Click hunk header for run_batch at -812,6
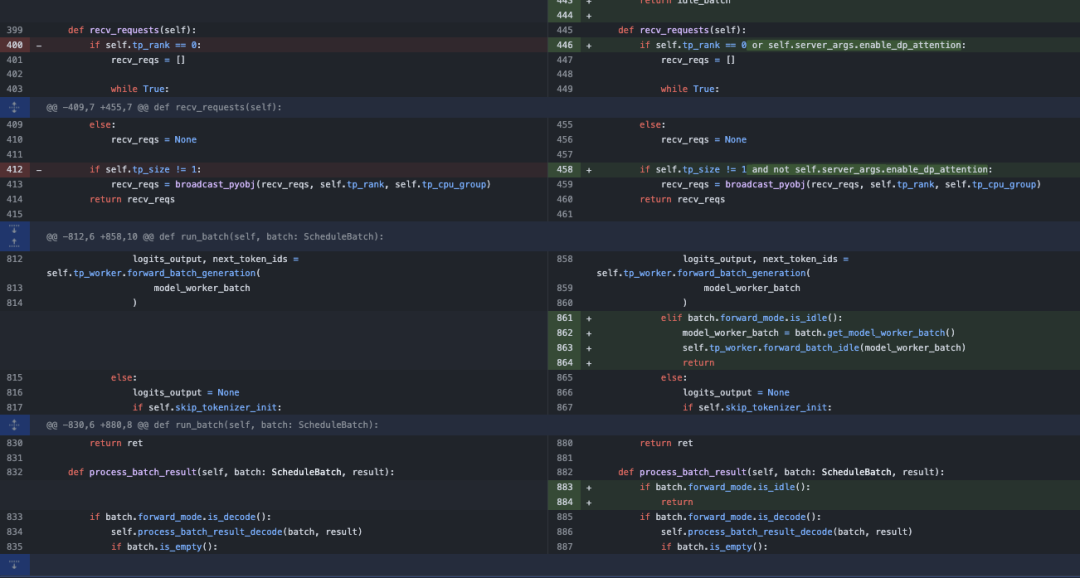1080x578 pixels. tap(215, 236)
